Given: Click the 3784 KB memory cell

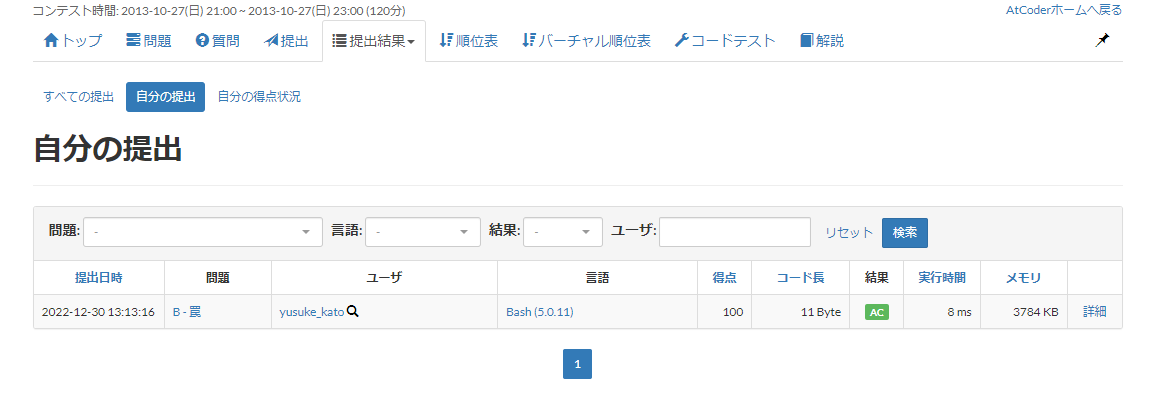Looking at the screenshot, I should (1035, 312).
